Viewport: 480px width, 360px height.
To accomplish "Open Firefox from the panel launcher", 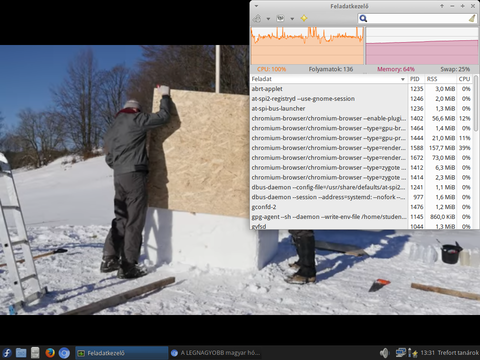I will pyautogui.click(x=50, y=353).
